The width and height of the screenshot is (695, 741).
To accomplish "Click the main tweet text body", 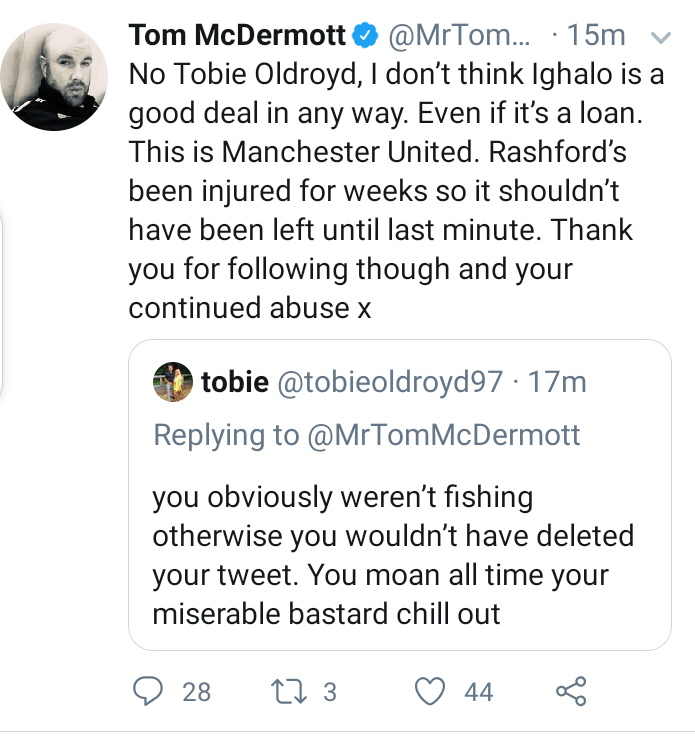I will tap(385, 191).
